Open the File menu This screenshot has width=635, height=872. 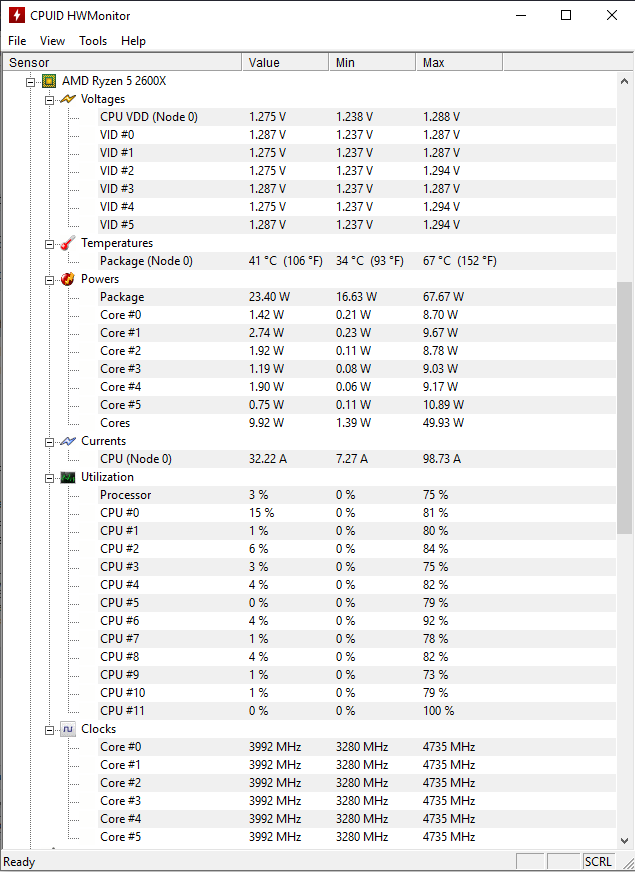(x=17, y=41)
